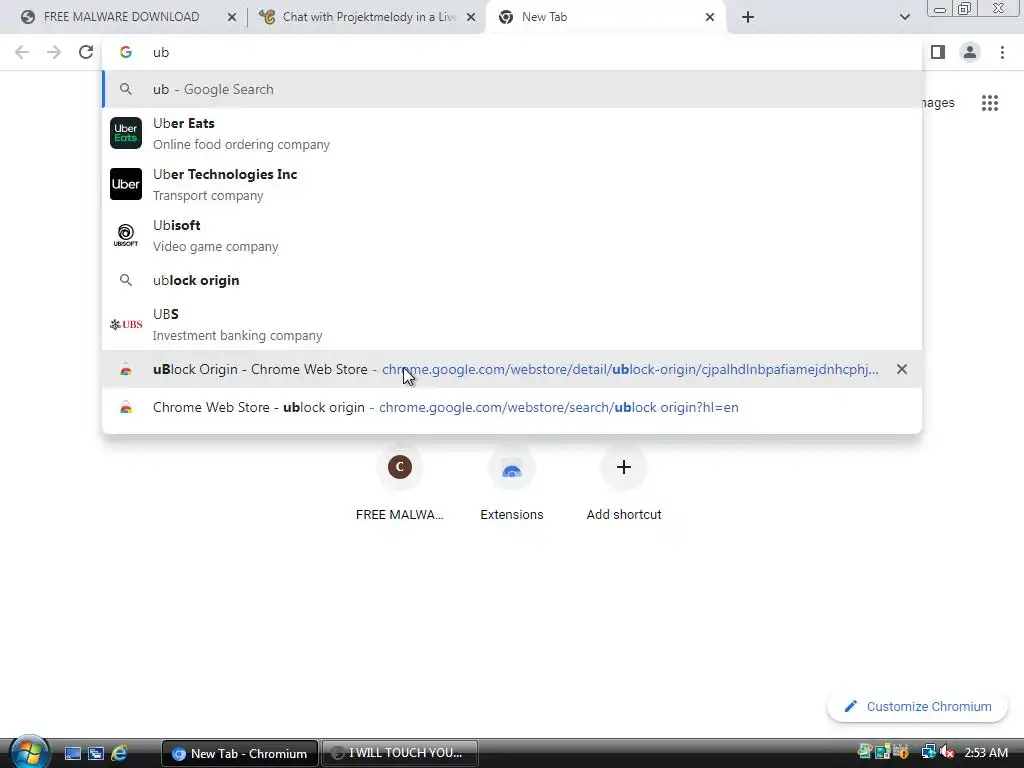Open the Windows Start orb
The height and width of the screenshot is (768, 1024).
click(x=28, y=752)
